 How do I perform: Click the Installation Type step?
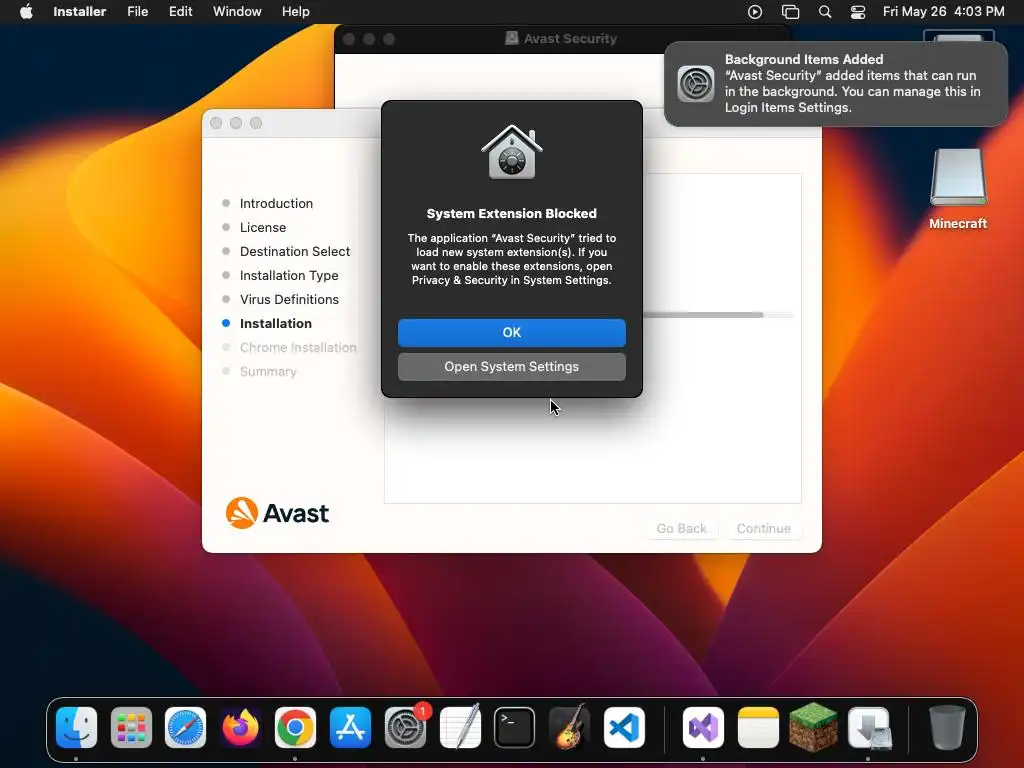(x=289, y=276)
